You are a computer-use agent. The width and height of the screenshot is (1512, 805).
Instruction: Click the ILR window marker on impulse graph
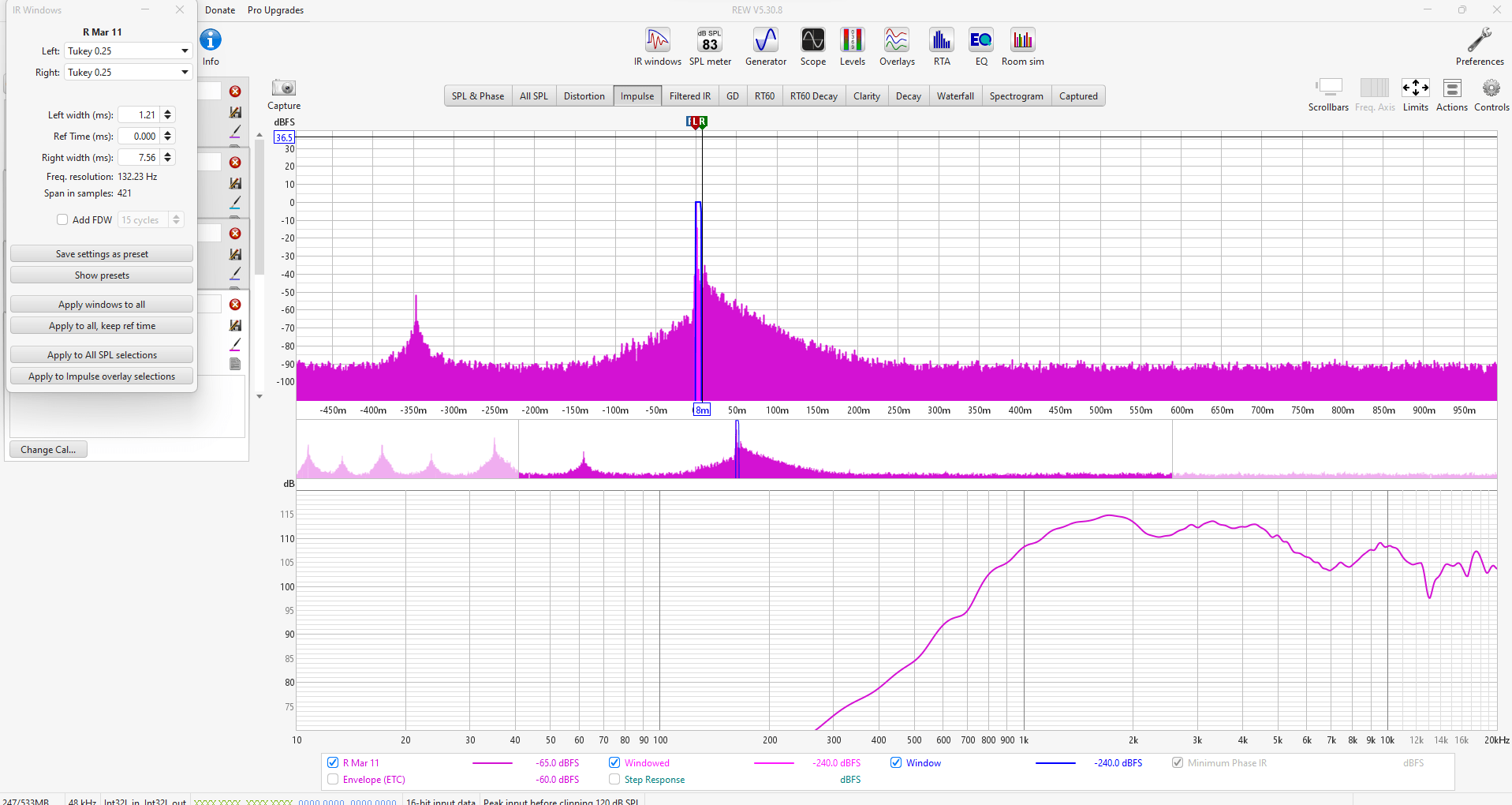696,122
